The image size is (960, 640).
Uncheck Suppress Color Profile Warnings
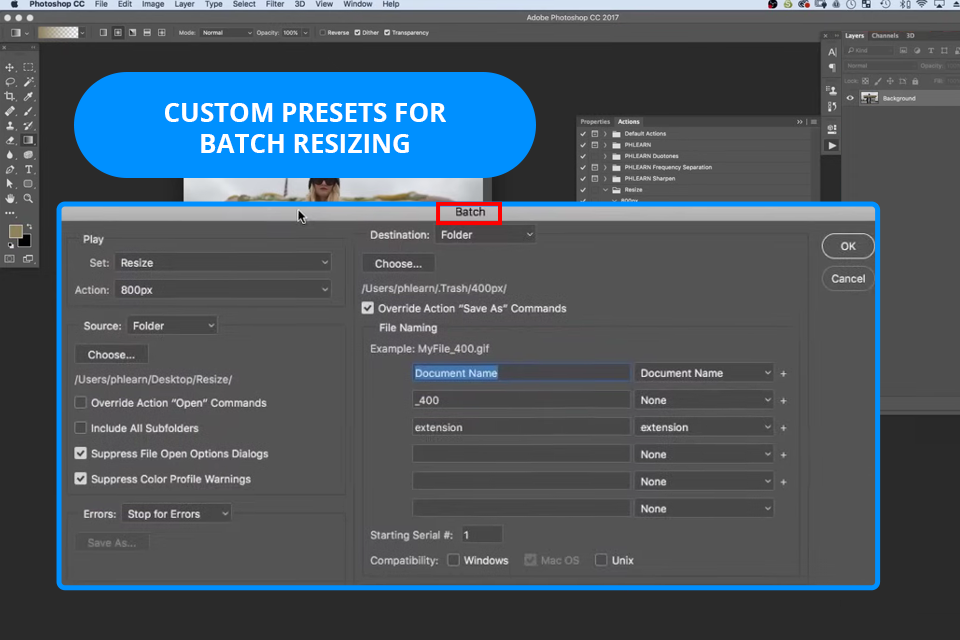click(x=81, y=479)
